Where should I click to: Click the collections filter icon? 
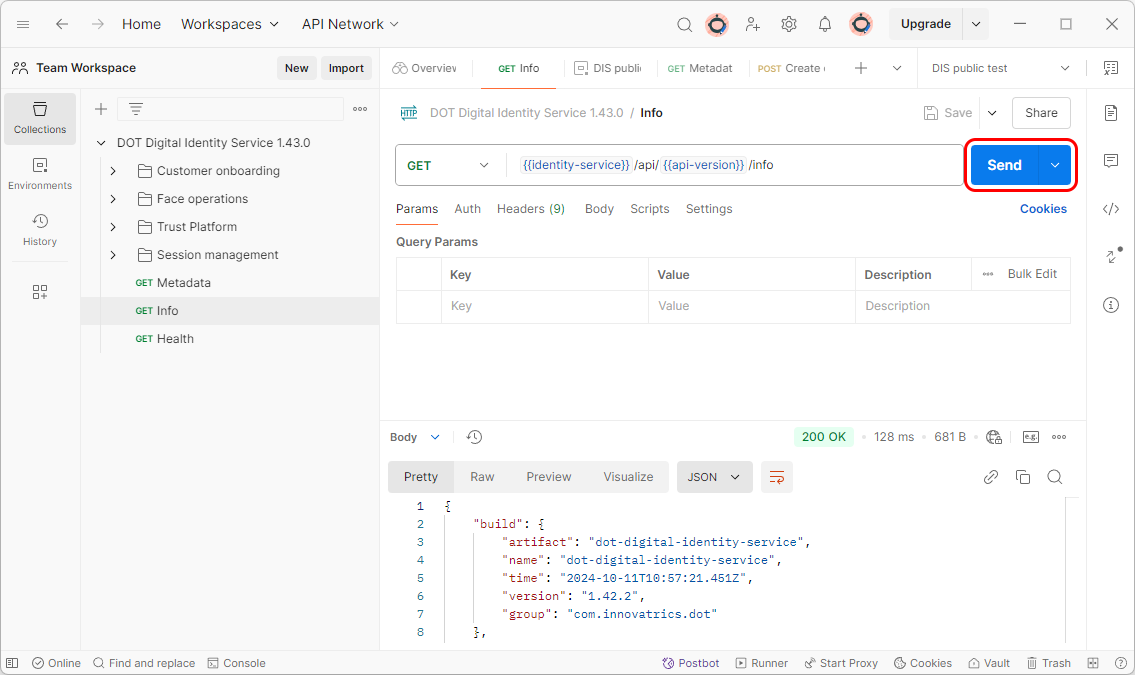(x=135, y=109)
